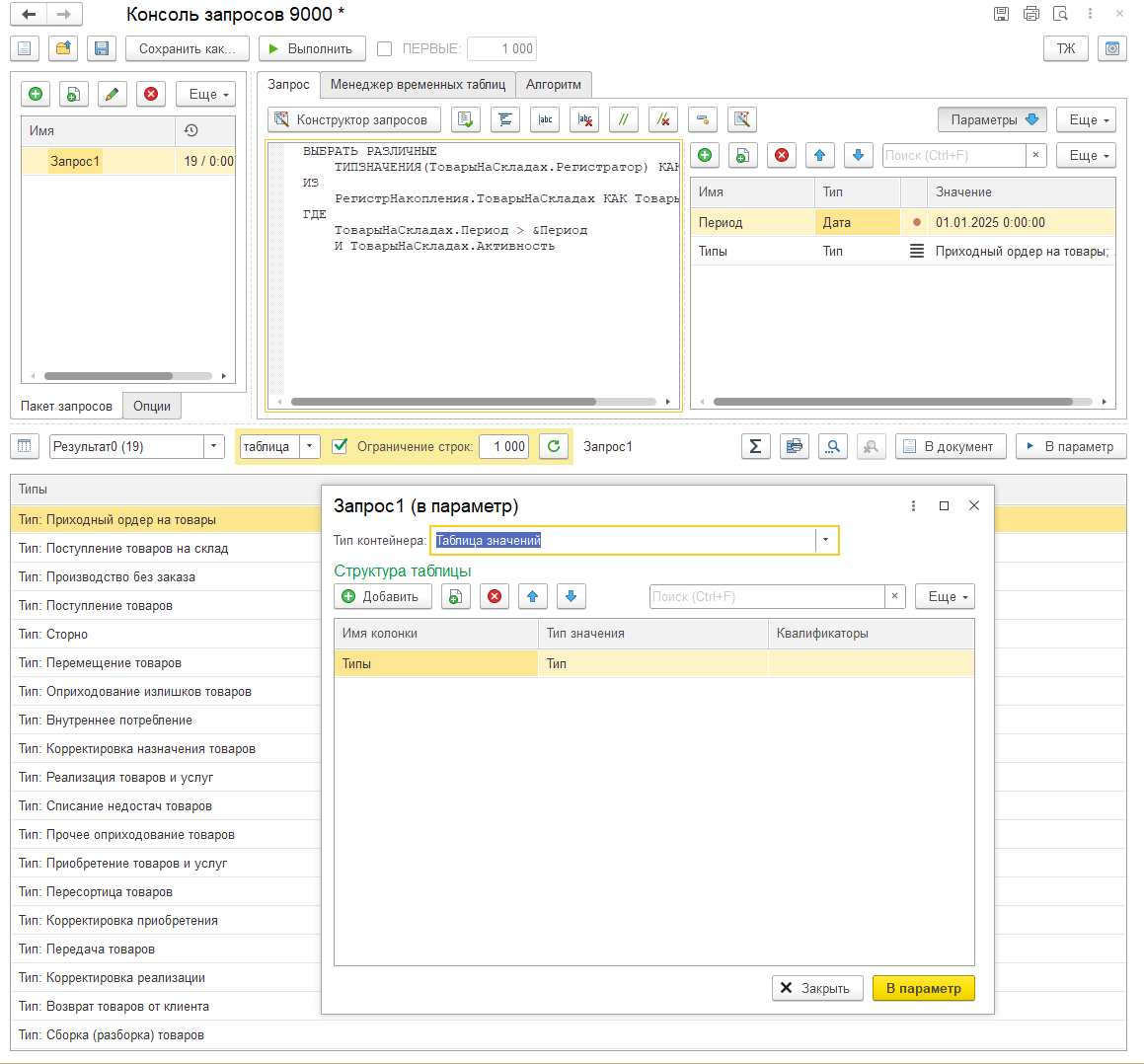
Task: Click the green Execute play button
Action: (x=312, y=48)
